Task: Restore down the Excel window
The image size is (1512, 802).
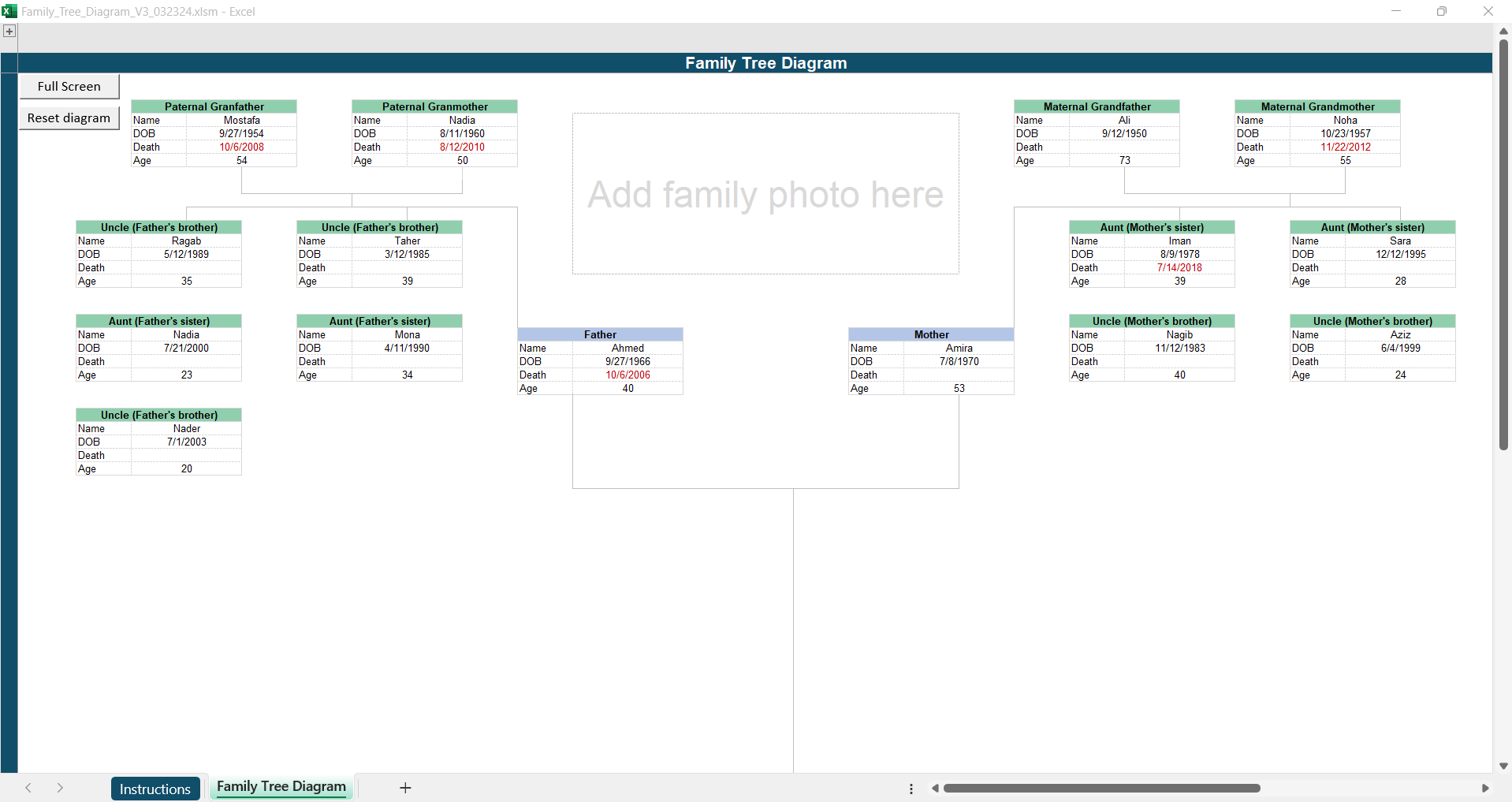Action: [1442, 11]
